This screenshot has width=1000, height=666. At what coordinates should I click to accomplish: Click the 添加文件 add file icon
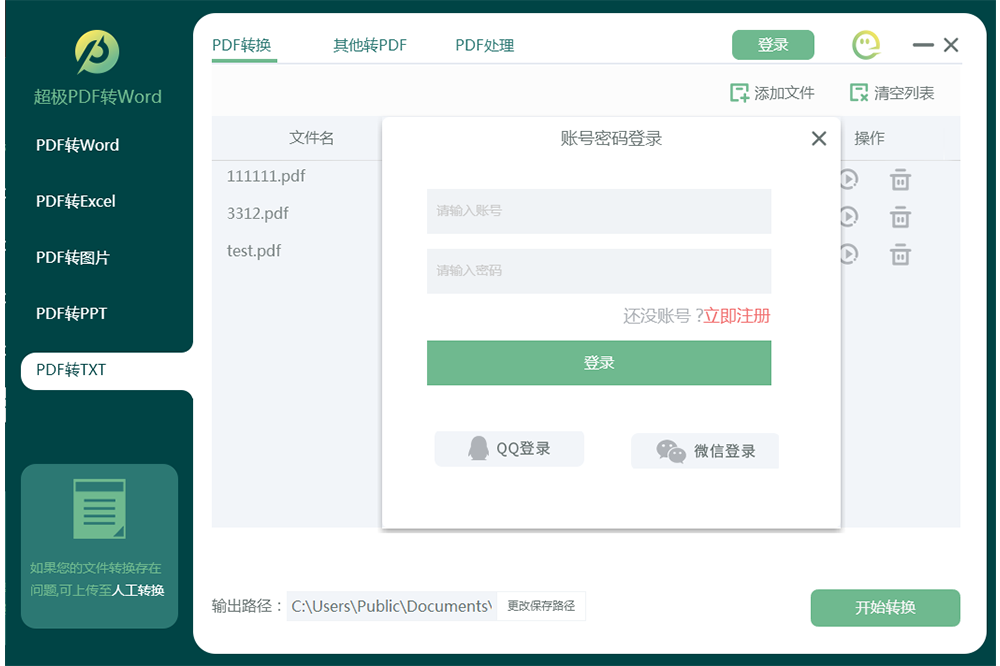[x=739, y=93]
